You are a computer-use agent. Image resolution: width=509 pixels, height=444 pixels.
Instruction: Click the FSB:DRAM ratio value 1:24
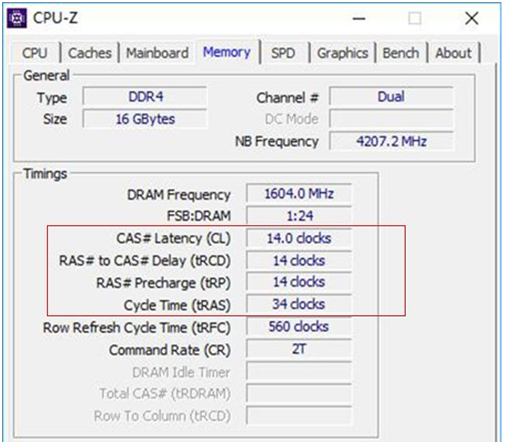coord(299,216)
